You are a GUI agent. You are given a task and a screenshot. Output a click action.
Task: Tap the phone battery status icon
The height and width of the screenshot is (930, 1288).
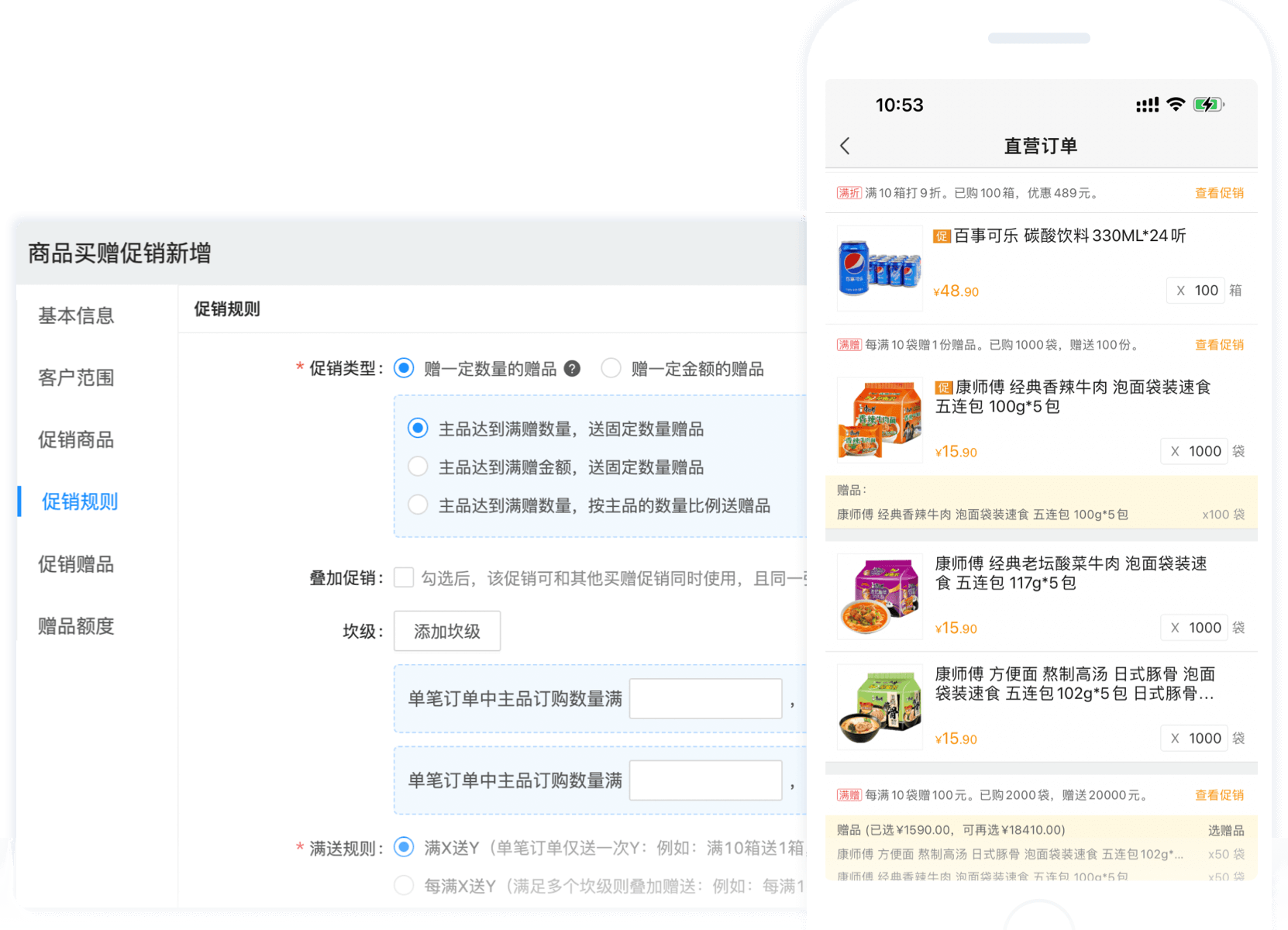tap(1208, 105)
